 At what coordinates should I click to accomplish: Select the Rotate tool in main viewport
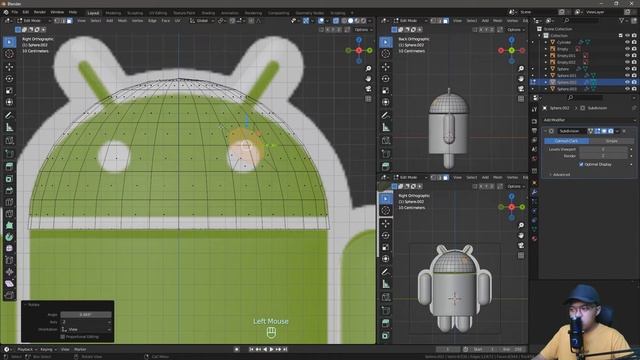click(x=9, y=78)
